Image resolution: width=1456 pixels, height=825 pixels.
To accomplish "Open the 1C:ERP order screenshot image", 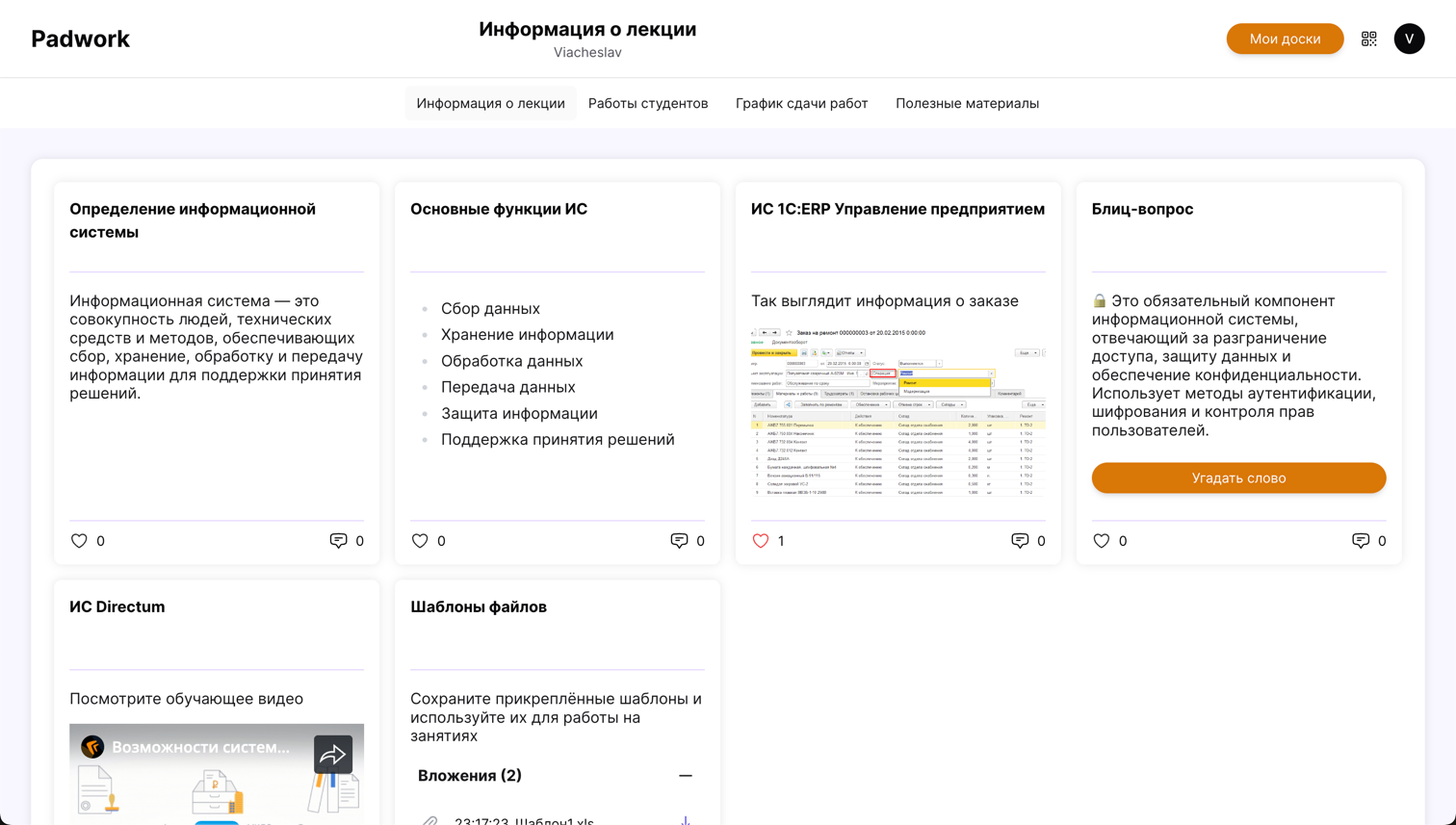I will [x=897, y=412].
